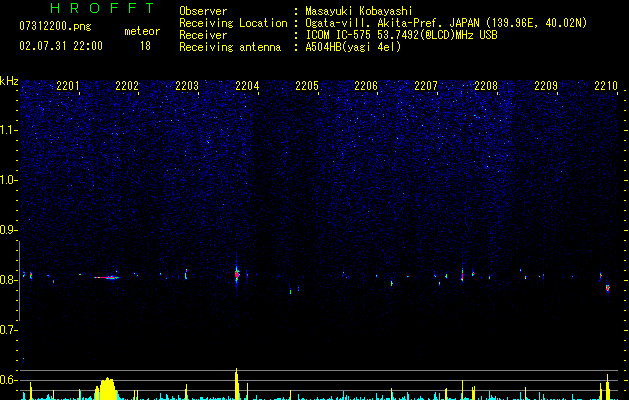
Task: Click the Observer field label
Action: point(203,11)
